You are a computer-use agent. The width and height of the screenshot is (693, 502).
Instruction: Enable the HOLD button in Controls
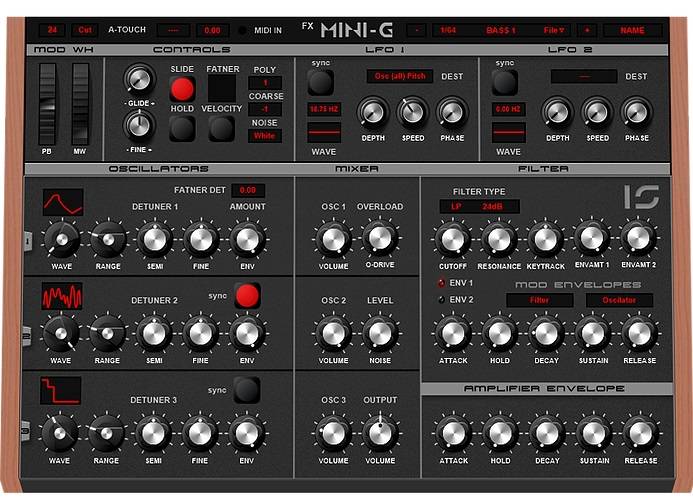pos(182,127)
